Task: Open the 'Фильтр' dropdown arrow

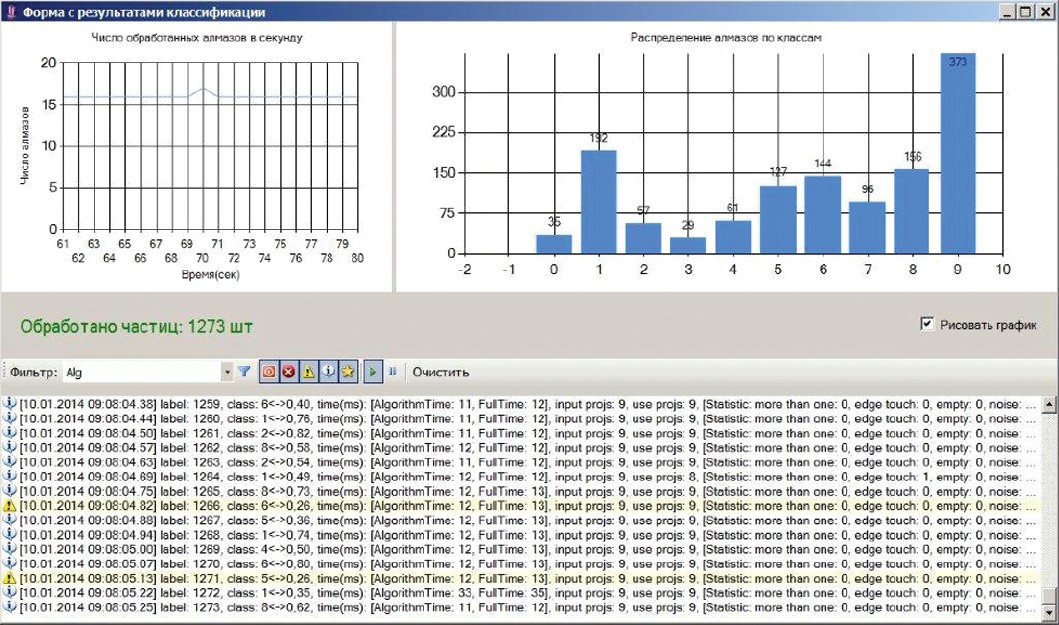Action: pos(227,372)
